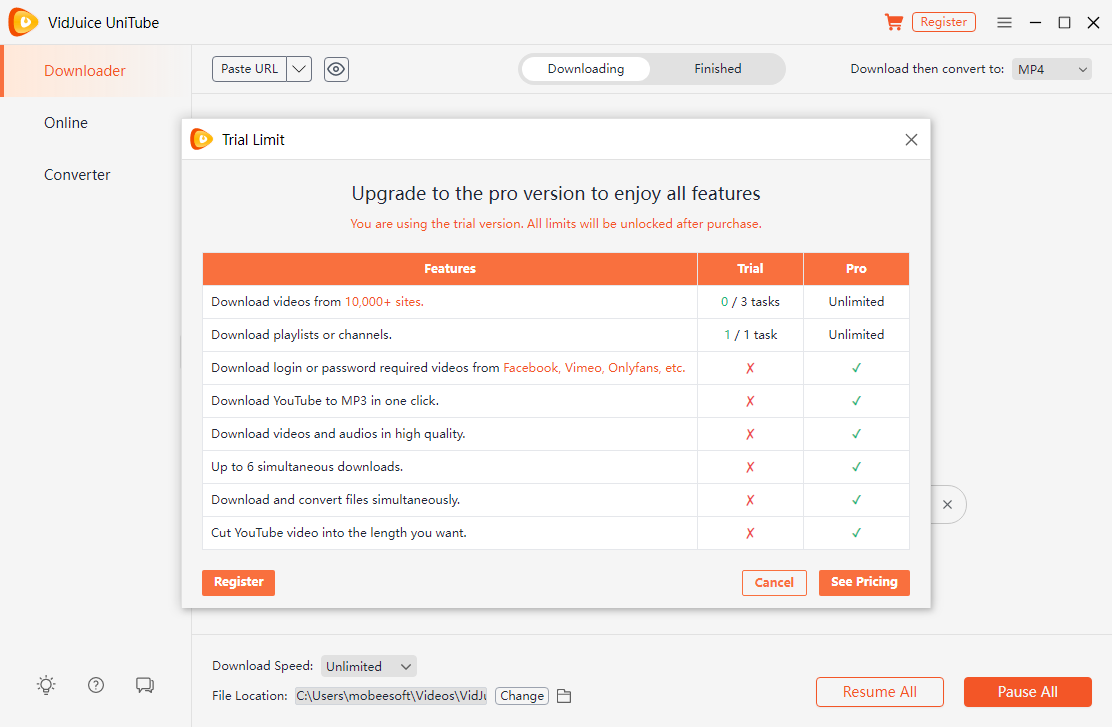The image size is (1112, 727).
Task: Switch to the Downloading tab
Action: pyautogui.click(x=586, y=69)
